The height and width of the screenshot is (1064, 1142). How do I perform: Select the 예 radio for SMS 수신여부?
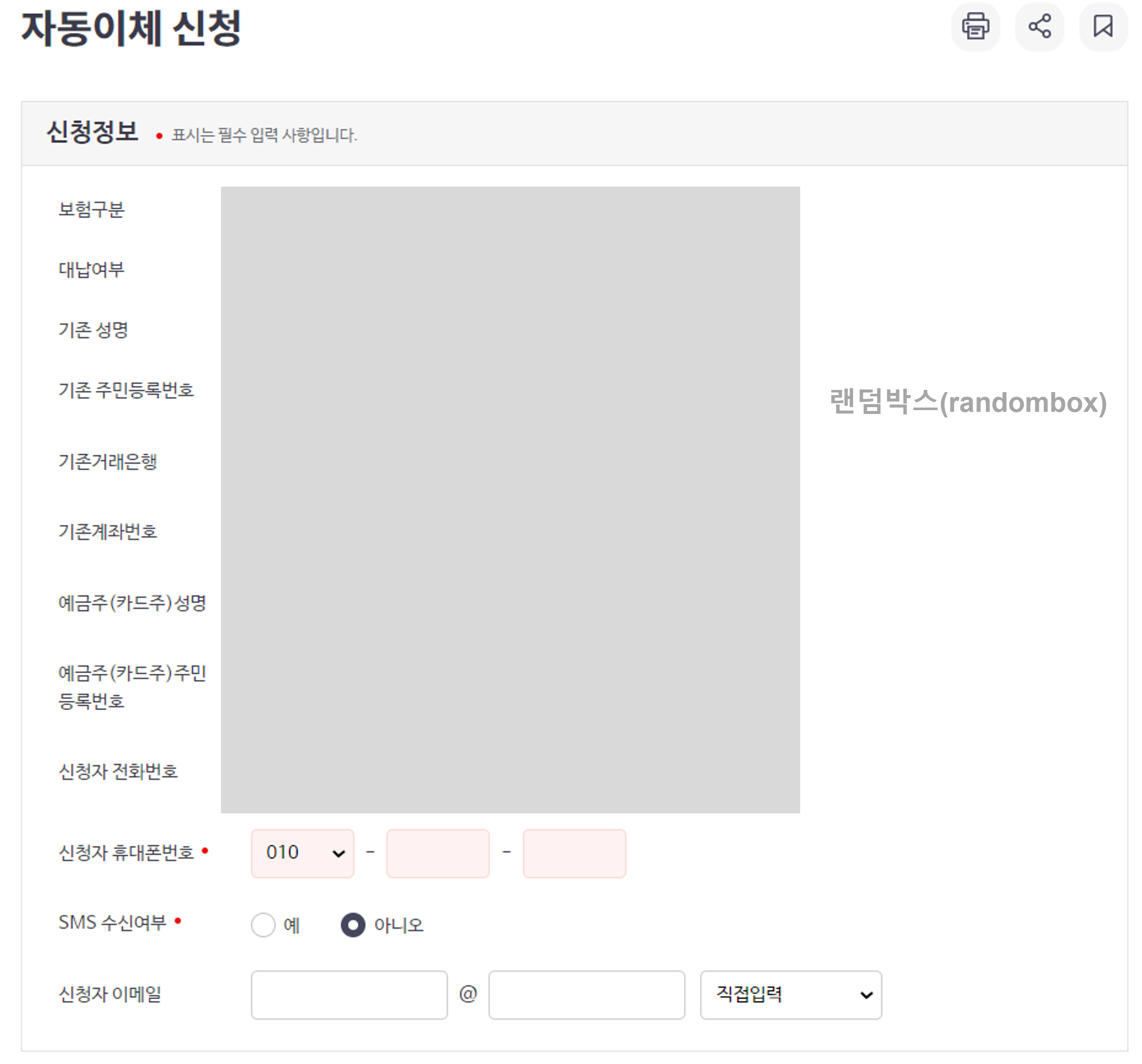coord(263,924)
